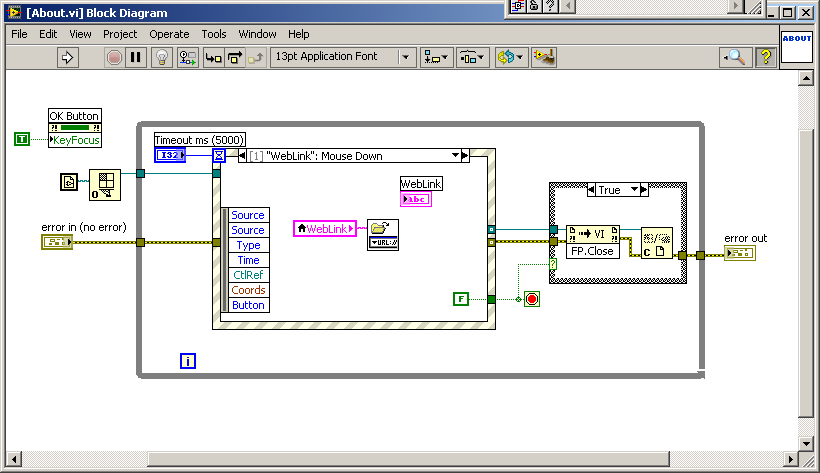The image size is (820, 473).
Task: Select the Open URL in Browser node
Action: tap(383, 234)
